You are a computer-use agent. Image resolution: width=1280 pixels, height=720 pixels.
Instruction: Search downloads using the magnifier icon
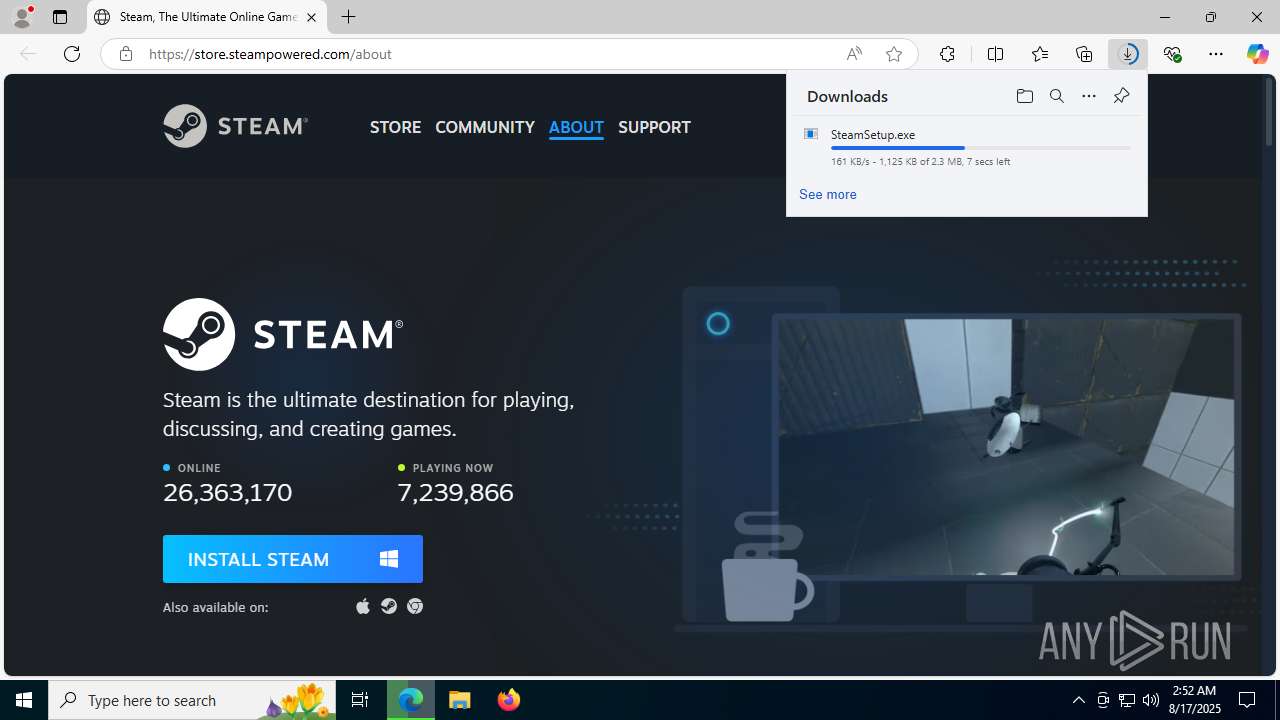[x=1056, y=96]
